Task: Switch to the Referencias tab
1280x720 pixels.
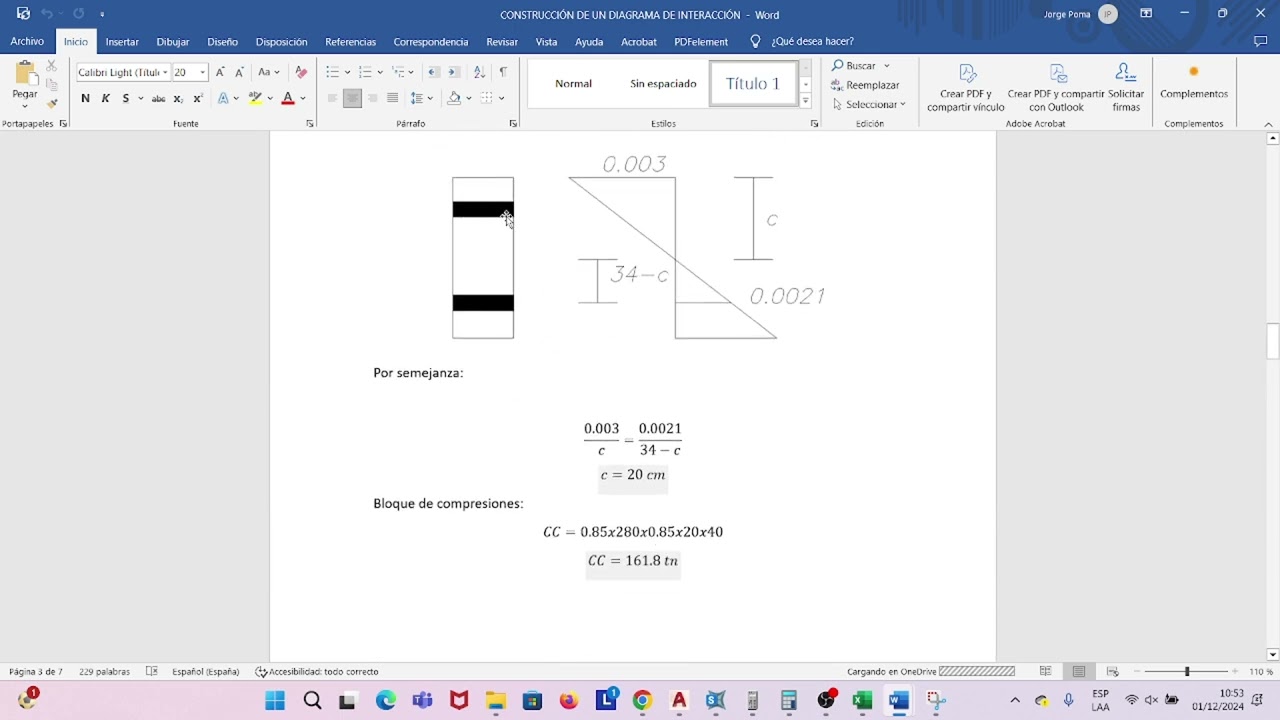Action: click(350, 42)
